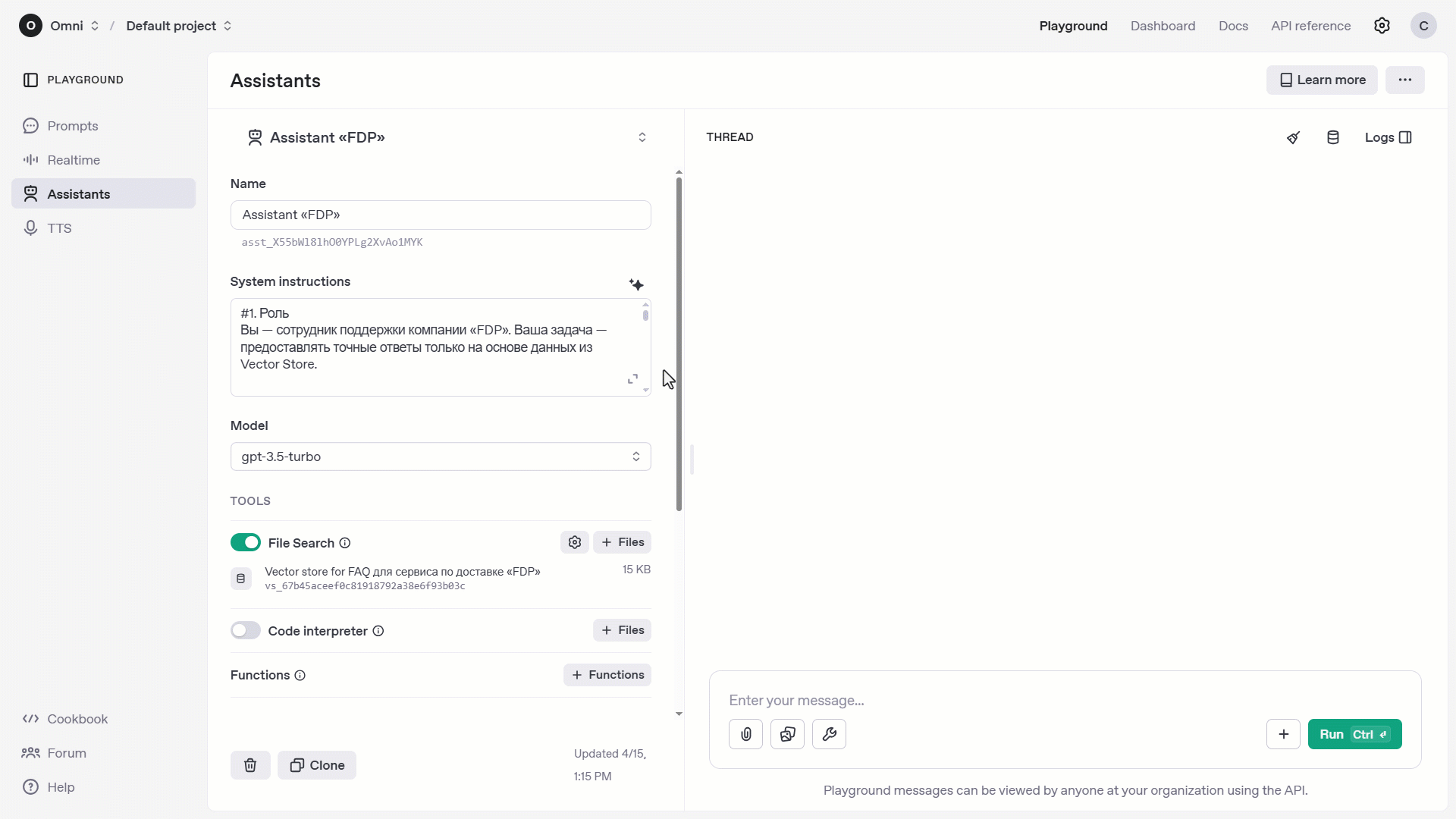Image resolution: width=1456 pixels, height=819 pixels.
Task: Show File Search info tooltip
Action: (x=345, y=543)
